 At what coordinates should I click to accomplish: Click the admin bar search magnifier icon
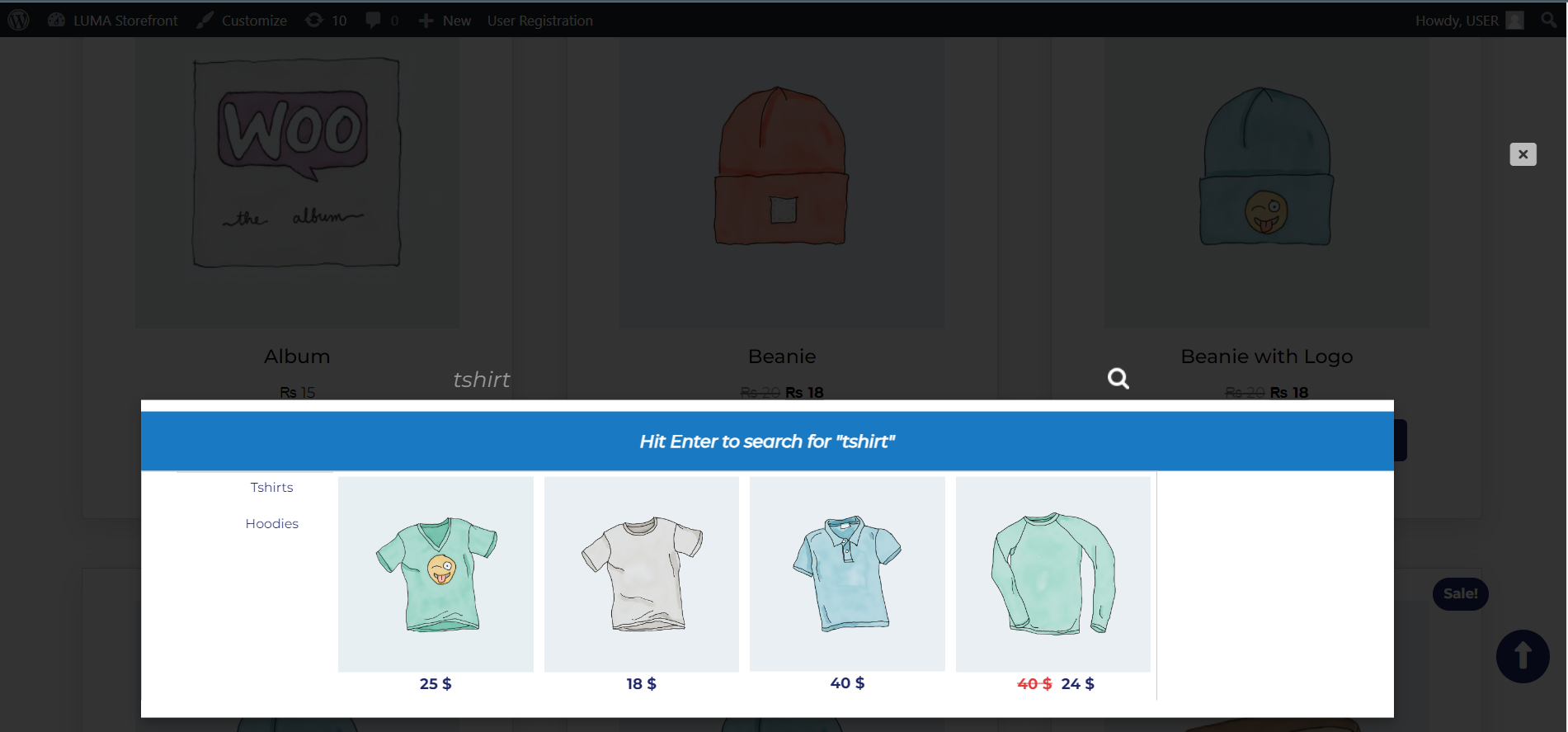[1549, 20]
